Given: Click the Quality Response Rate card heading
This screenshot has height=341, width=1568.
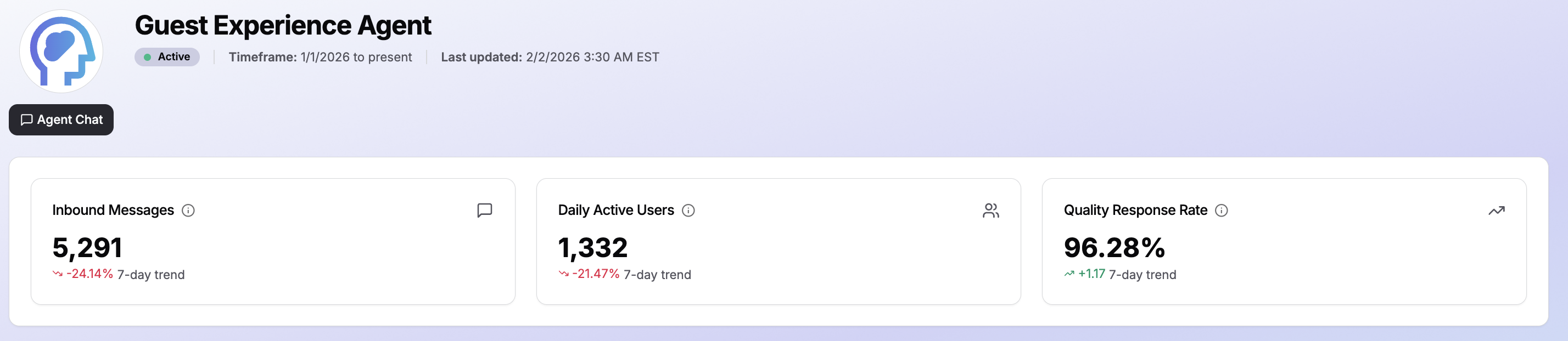Looking at the screenshot, I should coord(1135,211).
